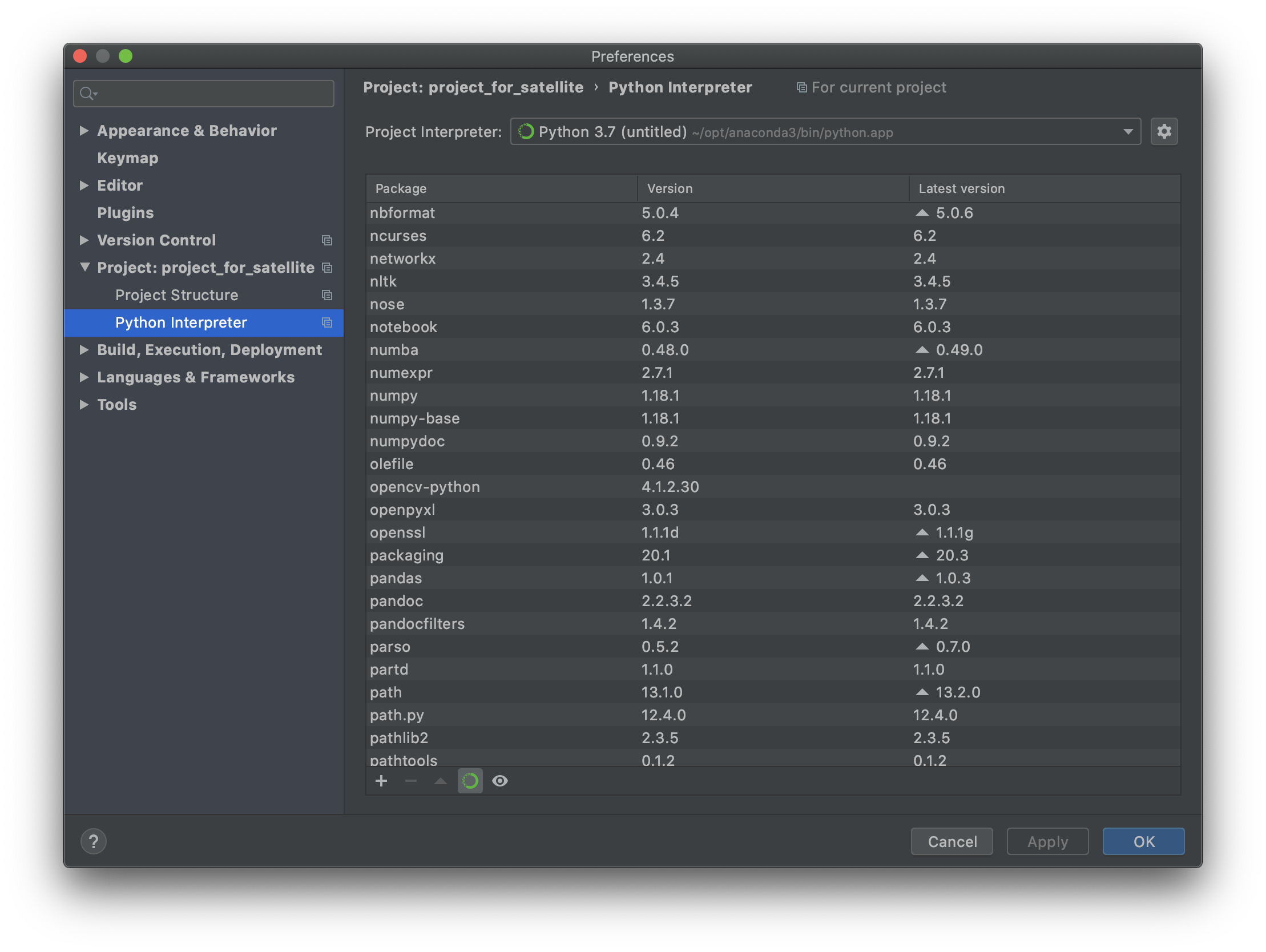Open Project Structure settings page

(x=176, y=295)
